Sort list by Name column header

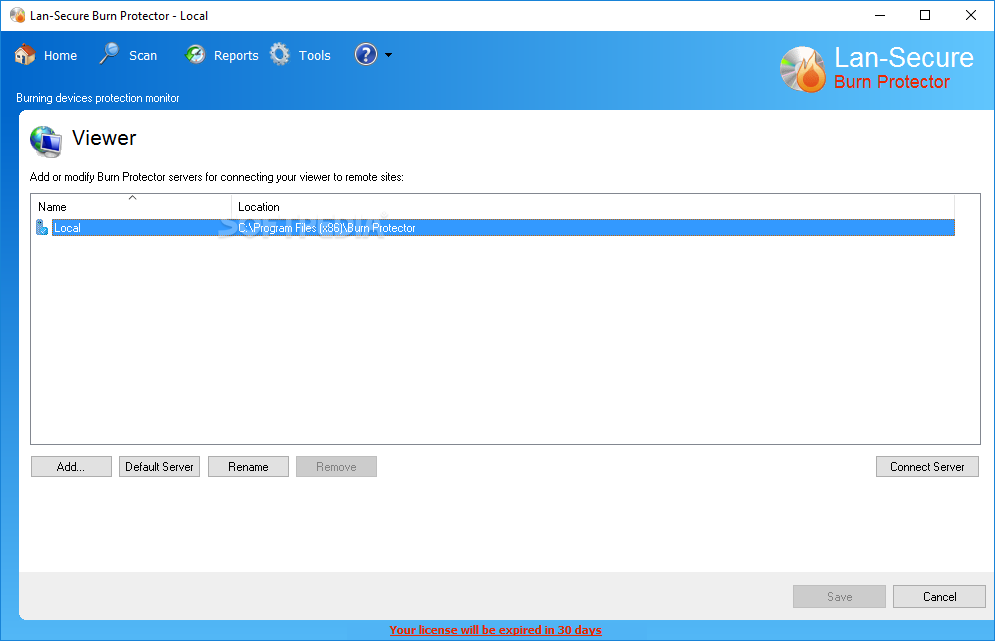131,207
